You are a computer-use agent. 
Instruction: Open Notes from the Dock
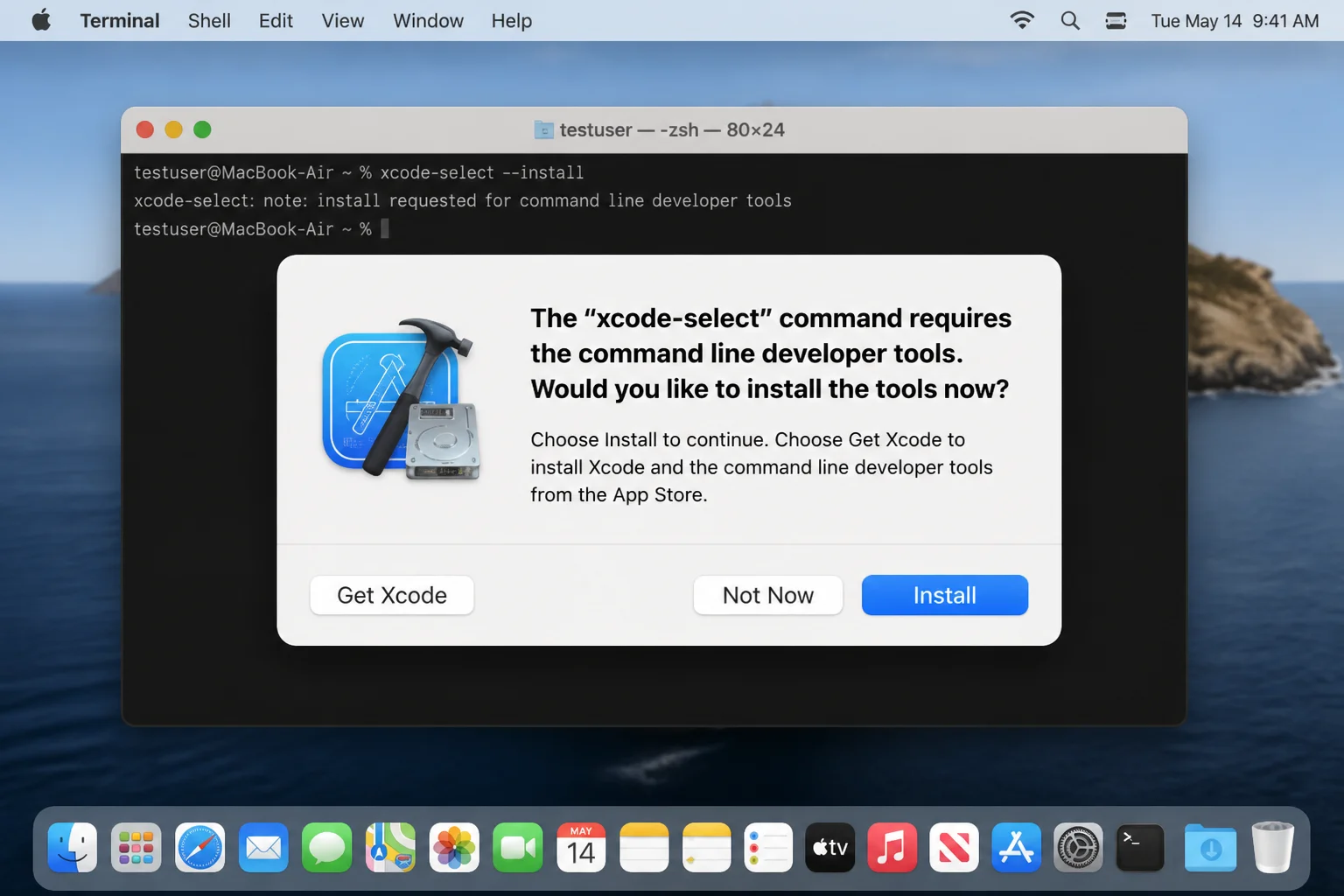click(x=644, y=847)
